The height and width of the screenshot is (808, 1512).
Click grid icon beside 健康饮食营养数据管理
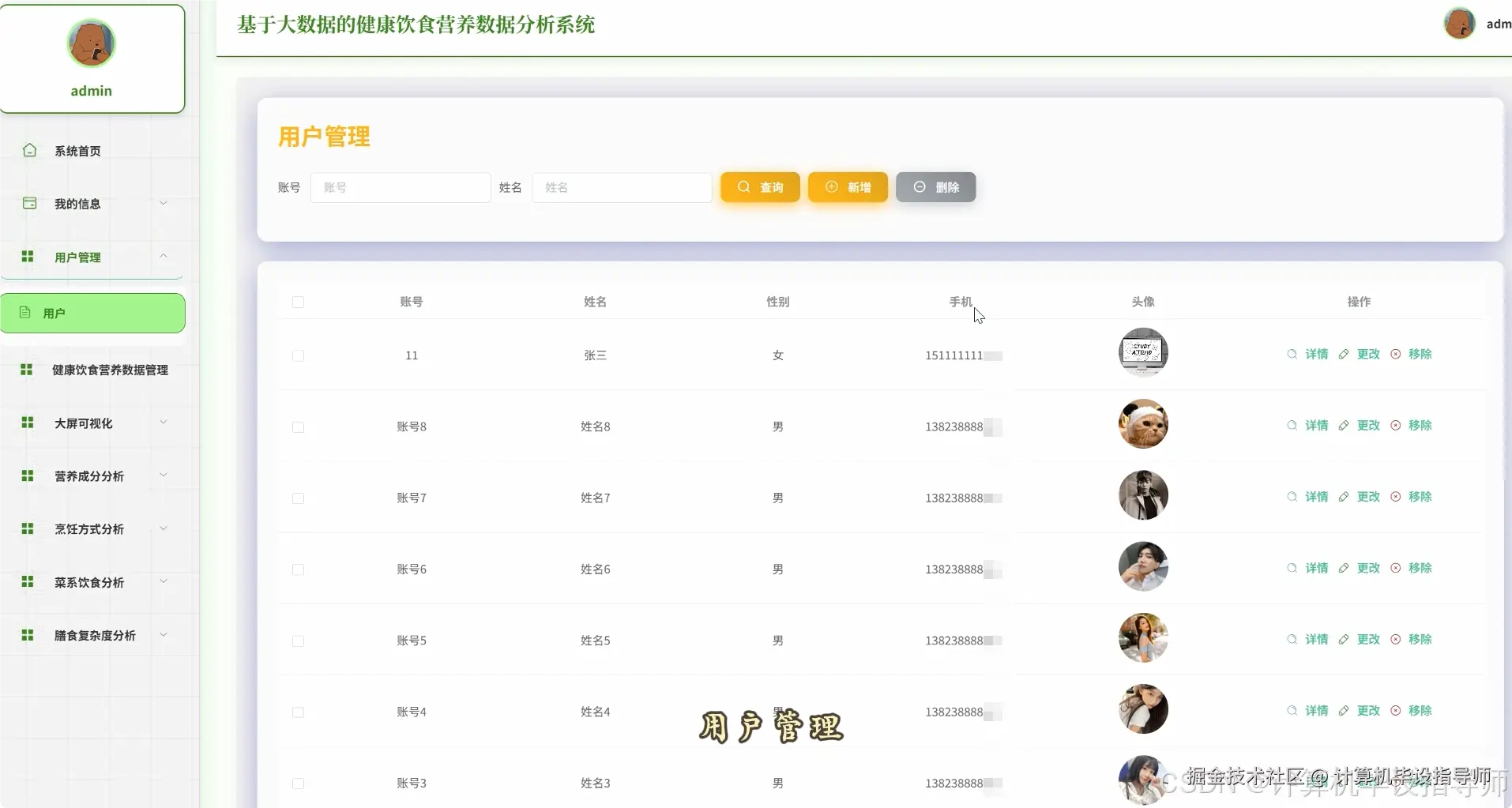point(27,369)
